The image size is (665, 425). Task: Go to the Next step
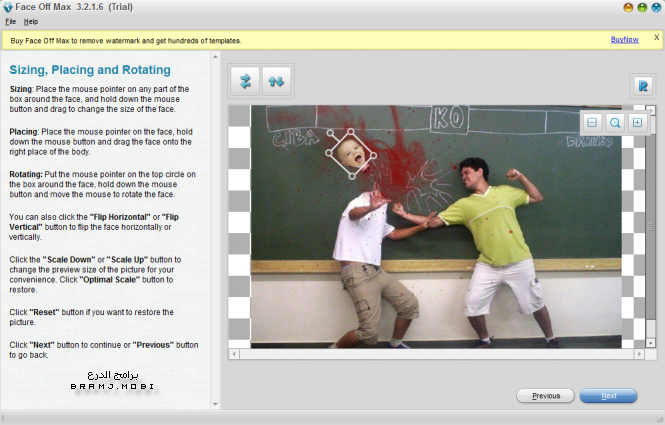click(x=608, y=396)
